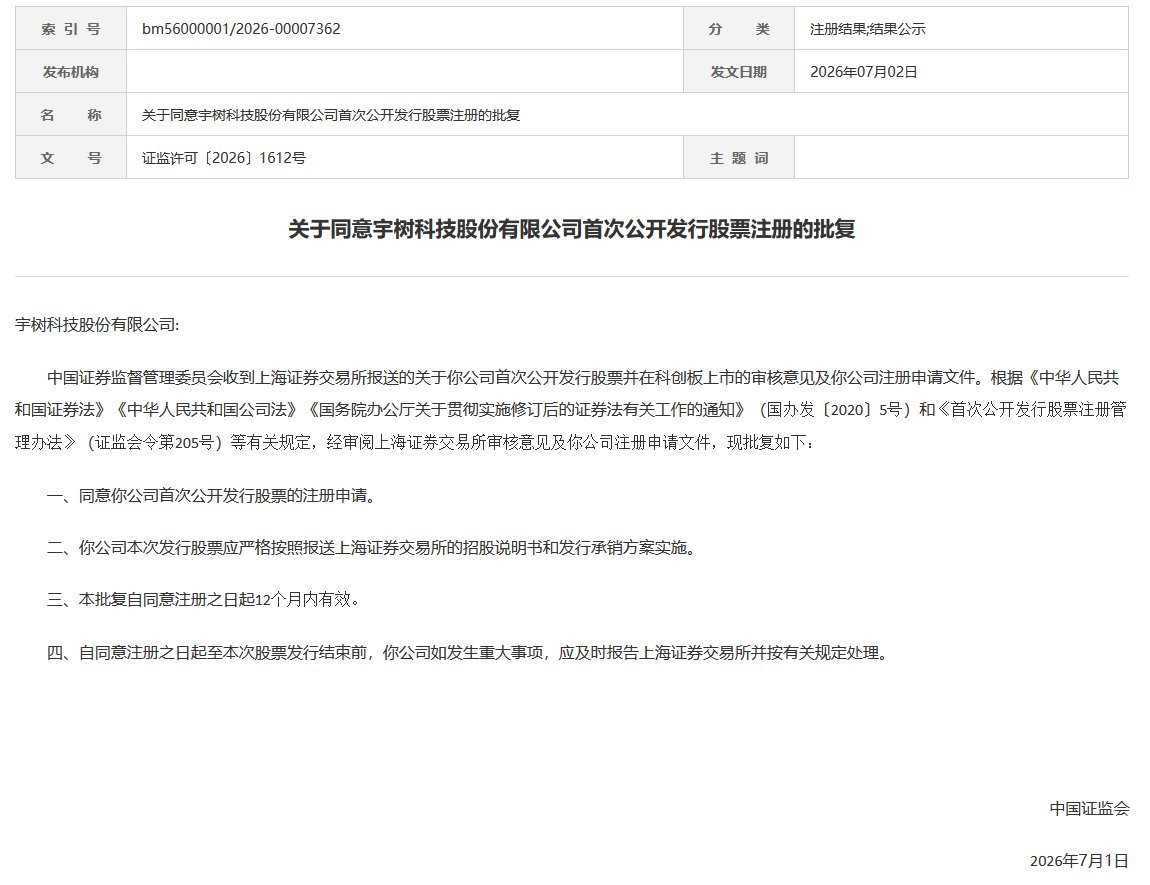Select the issue date 2026年07月02日

tap(863, 71)
